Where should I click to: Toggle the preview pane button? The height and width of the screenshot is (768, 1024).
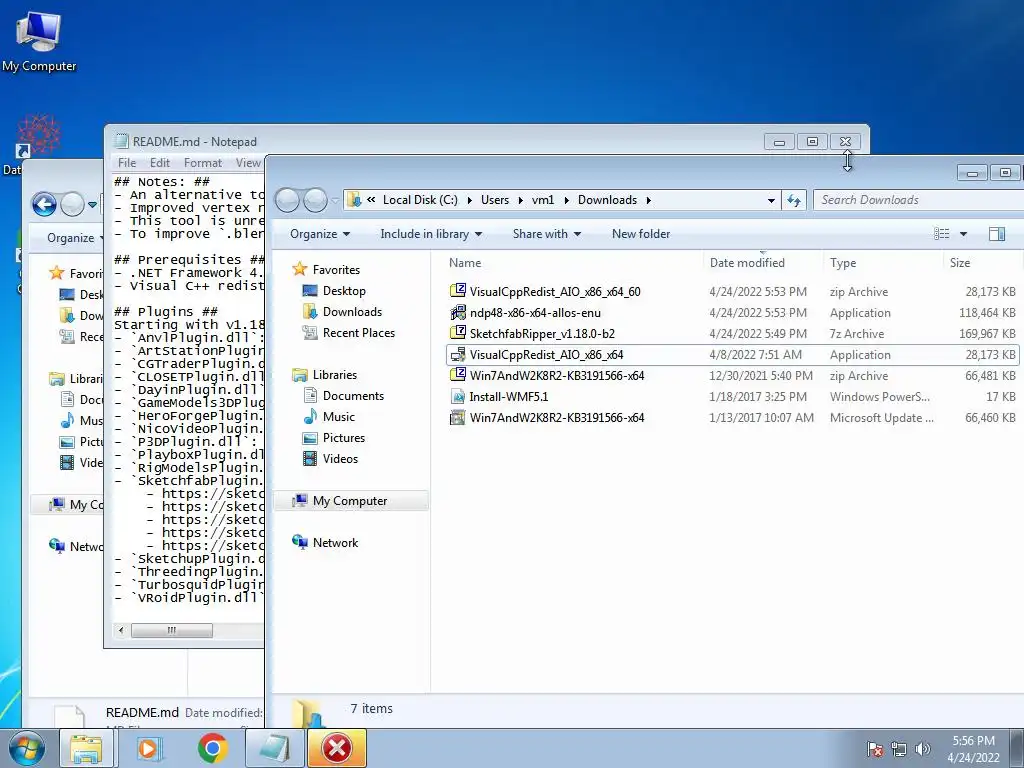(x=997, y=234)
